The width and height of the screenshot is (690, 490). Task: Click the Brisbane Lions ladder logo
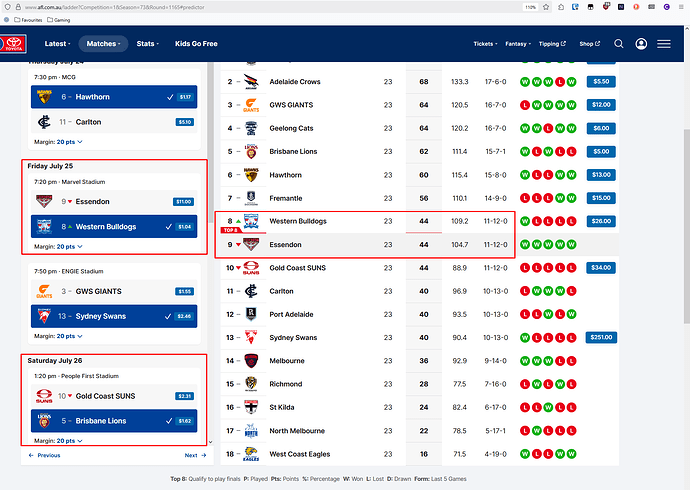pos(251,151)
